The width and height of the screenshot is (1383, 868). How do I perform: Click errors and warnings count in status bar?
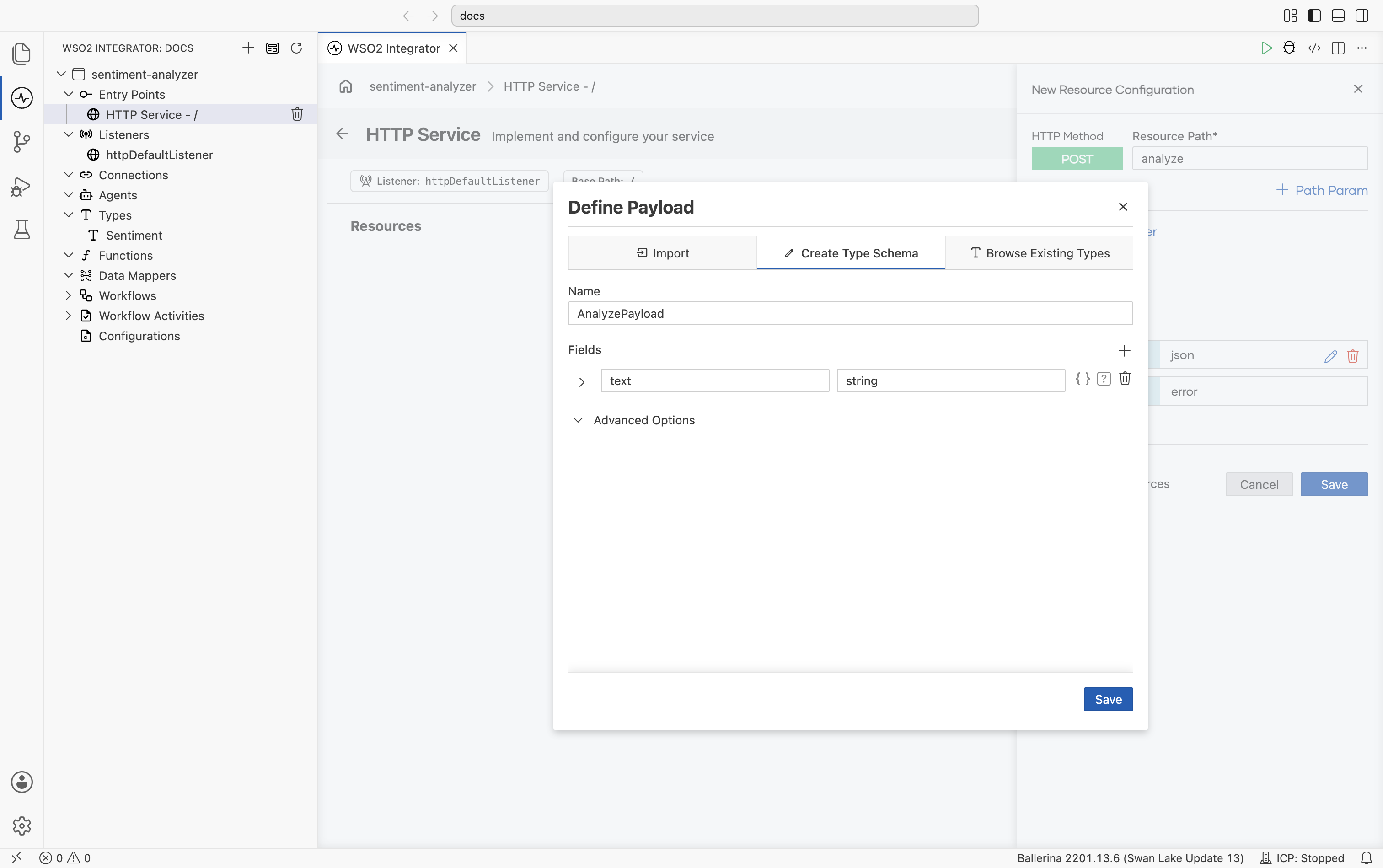[x=65, y=857]
